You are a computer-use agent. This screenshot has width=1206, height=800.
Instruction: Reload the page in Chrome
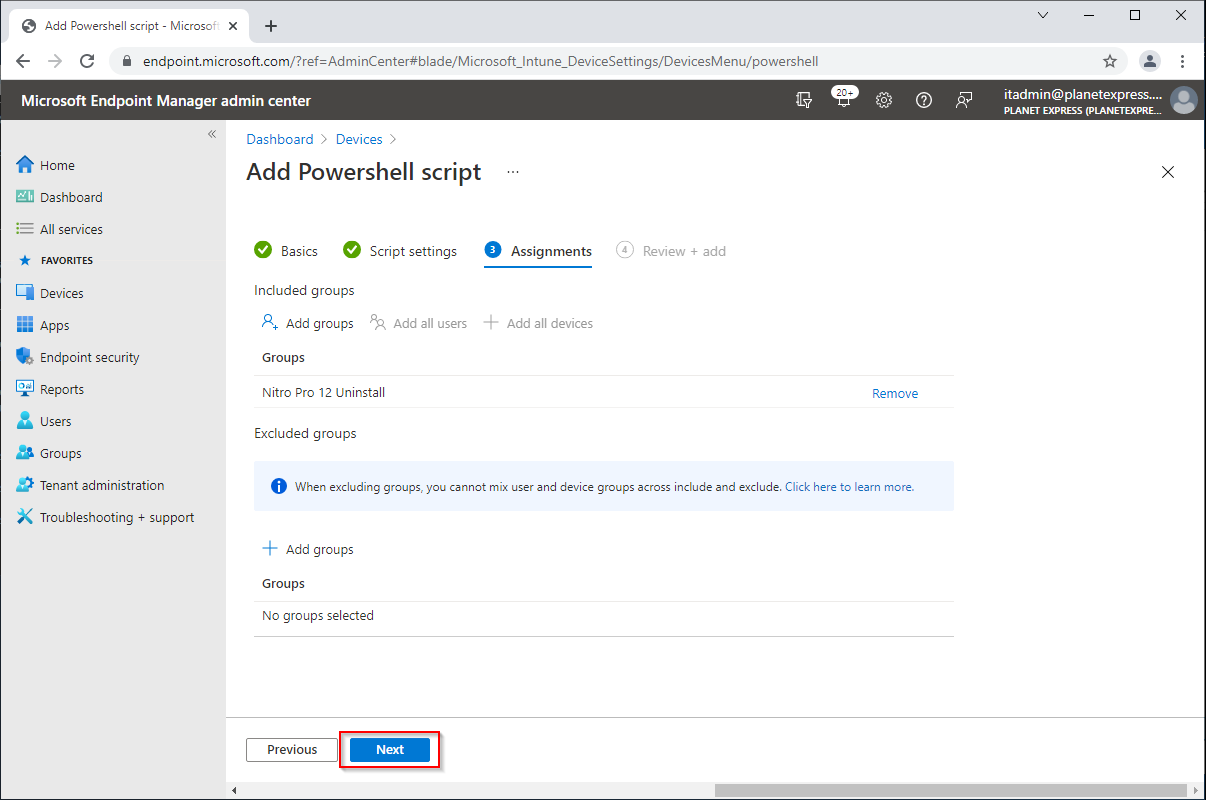point(87,61)
